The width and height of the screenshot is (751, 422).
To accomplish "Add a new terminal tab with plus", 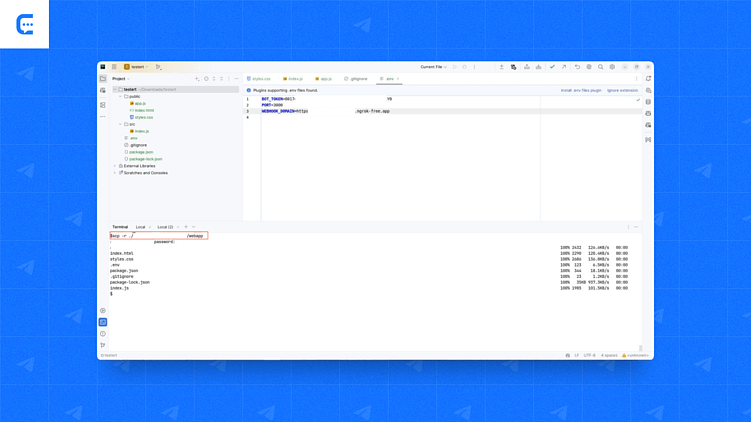I will pos(186,227).
